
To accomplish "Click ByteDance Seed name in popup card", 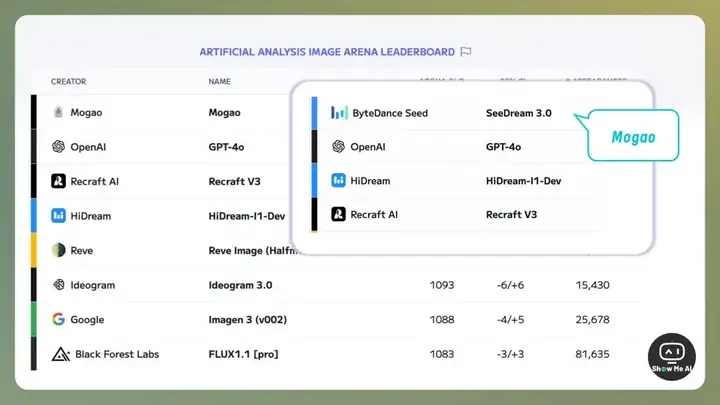I will [x=390, y=113].
